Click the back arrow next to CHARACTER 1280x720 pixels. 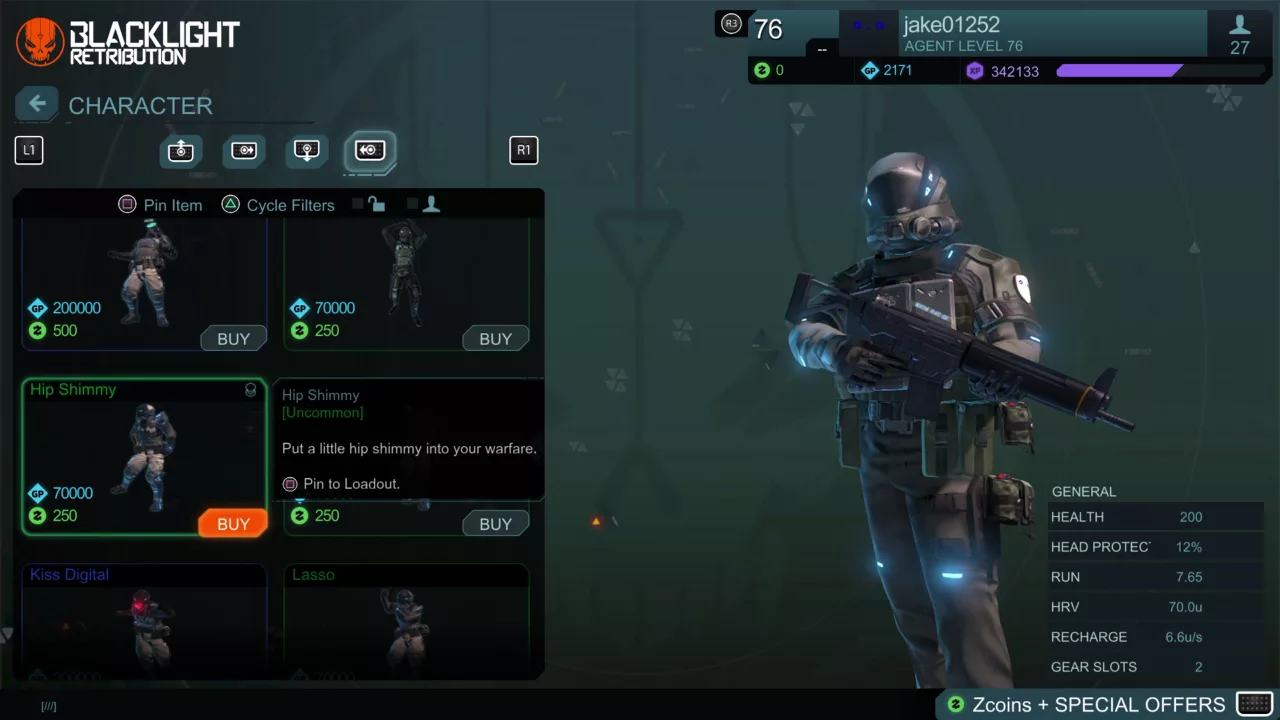coord(37,103)
